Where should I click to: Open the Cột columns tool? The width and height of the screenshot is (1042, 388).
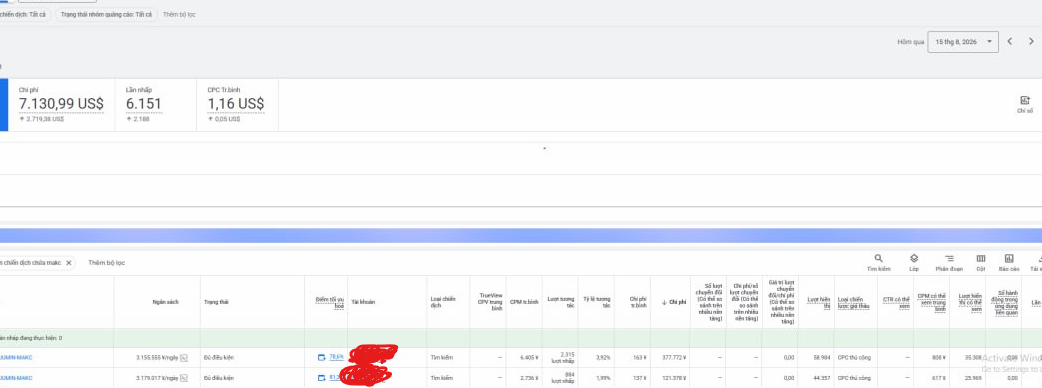tap(981, 262)
